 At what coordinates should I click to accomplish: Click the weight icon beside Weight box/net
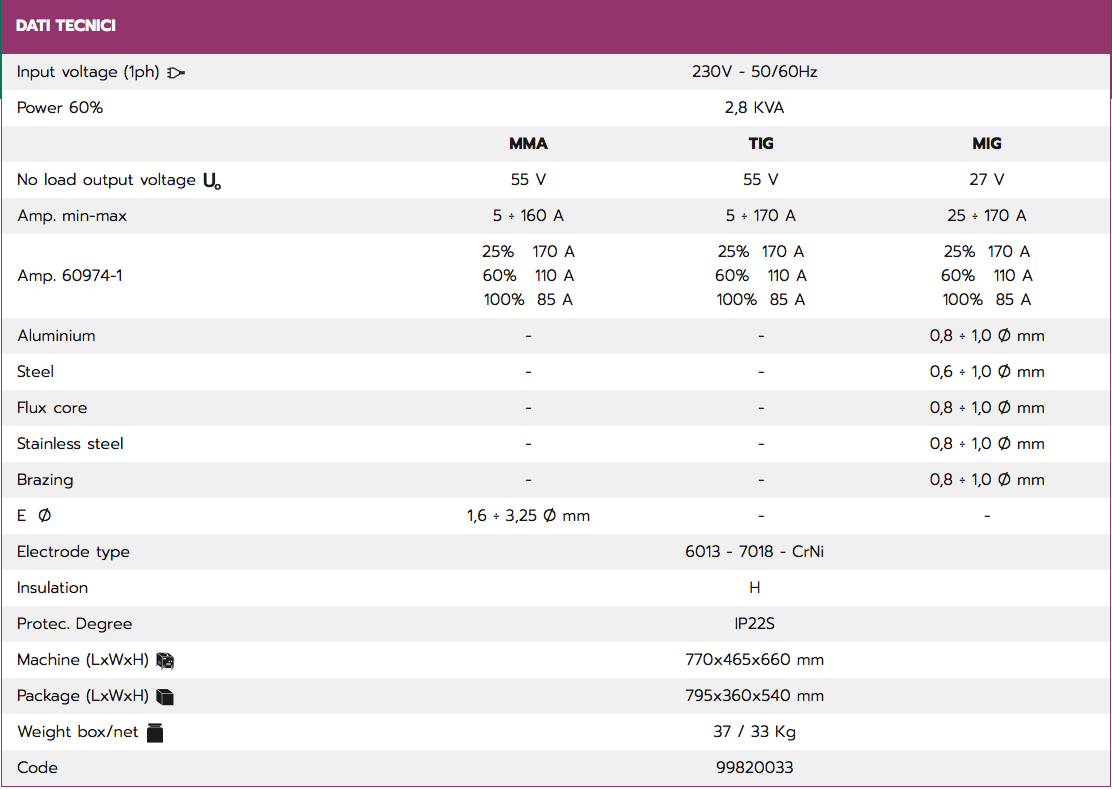tap(155, 732)
